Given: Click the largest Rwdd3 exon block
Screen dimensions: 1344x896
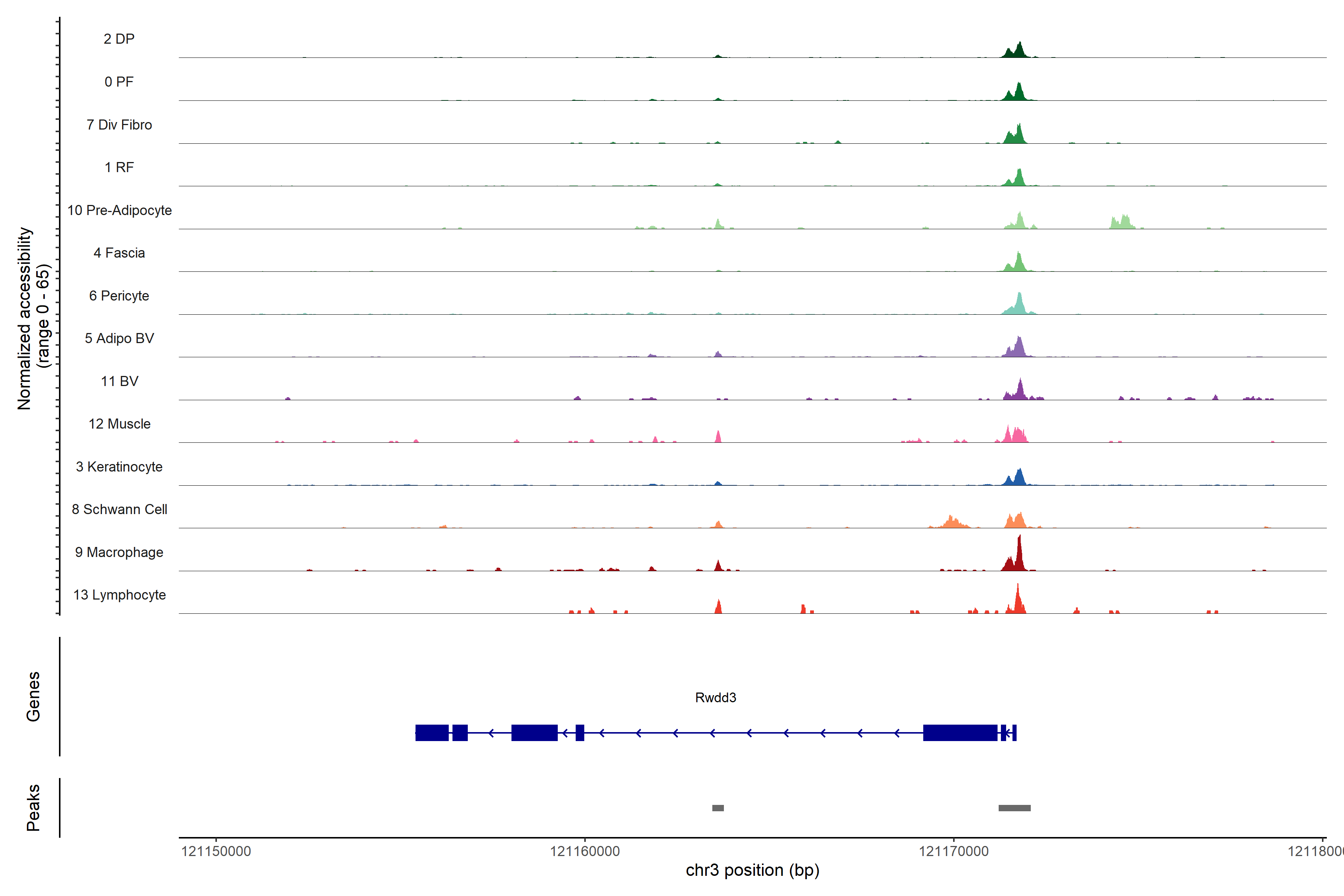Looking at the screenshot, I should (960, 732).
